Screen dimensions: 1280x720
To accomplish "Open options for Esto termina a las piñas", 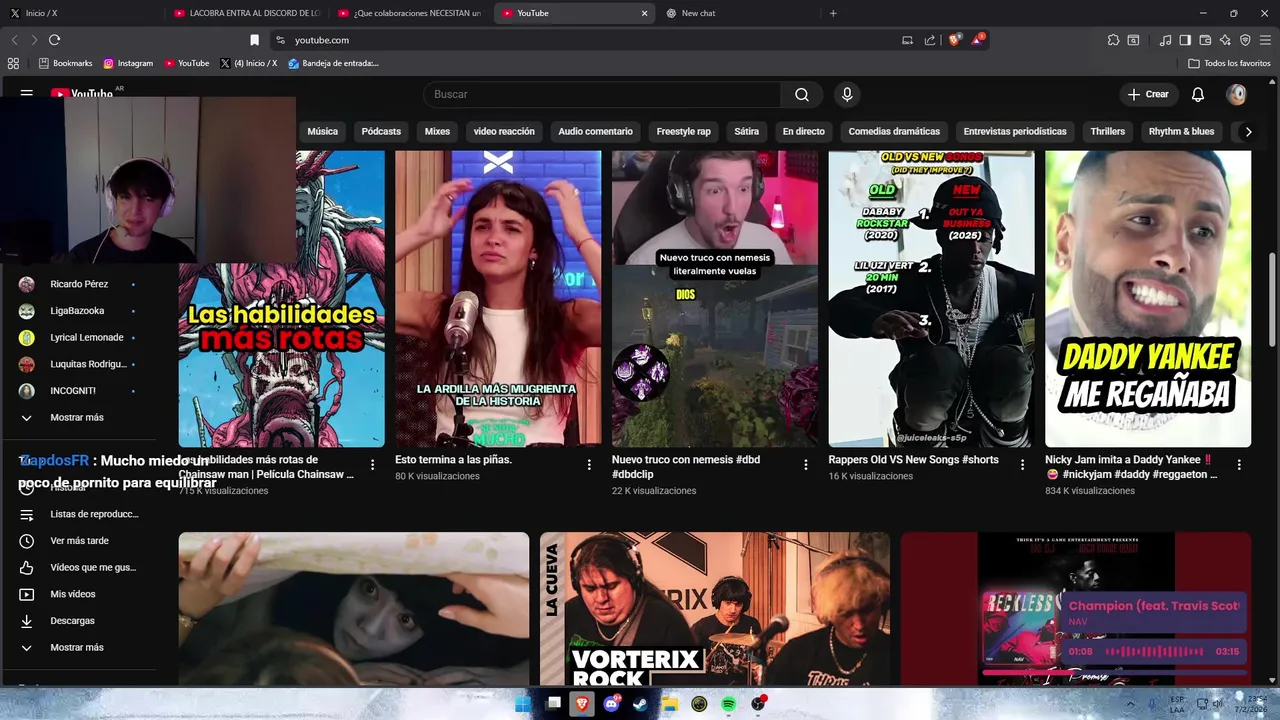I will (x=589, y=465).
